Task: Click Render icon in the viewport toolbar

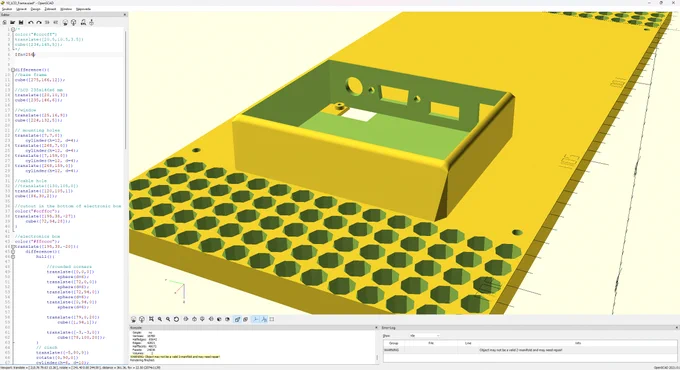Action: pyautogui.click(x=142, y=319)
